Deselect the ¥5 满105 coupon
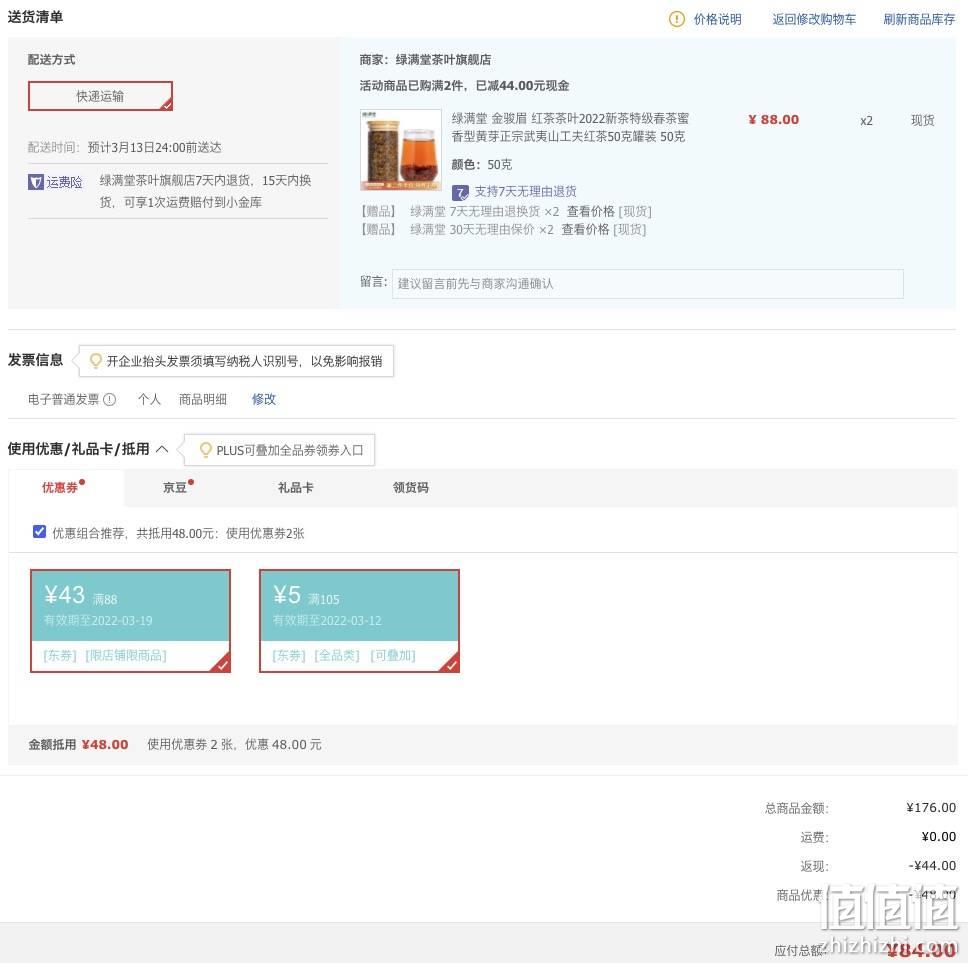Viewport: 968px width, 963px height. [359, 621]
